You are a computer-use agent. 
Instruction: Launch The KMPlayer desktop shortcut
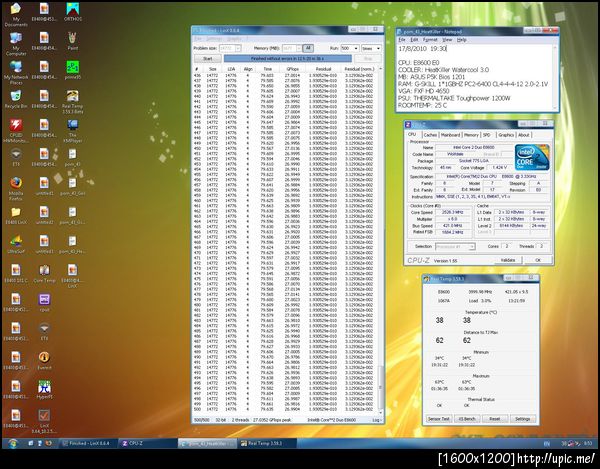[x=72, y=130]
